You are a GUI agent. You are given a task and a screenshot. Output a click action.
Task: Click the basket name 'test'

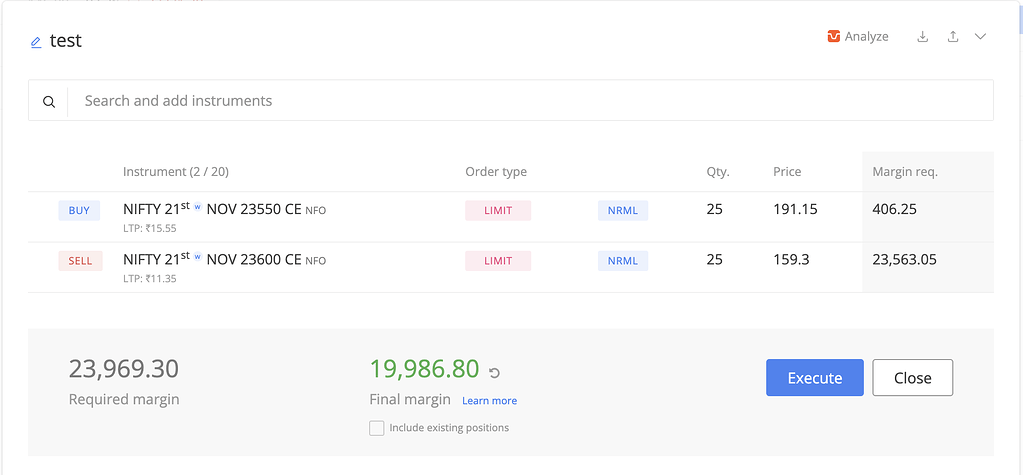(x=65, y=40)
